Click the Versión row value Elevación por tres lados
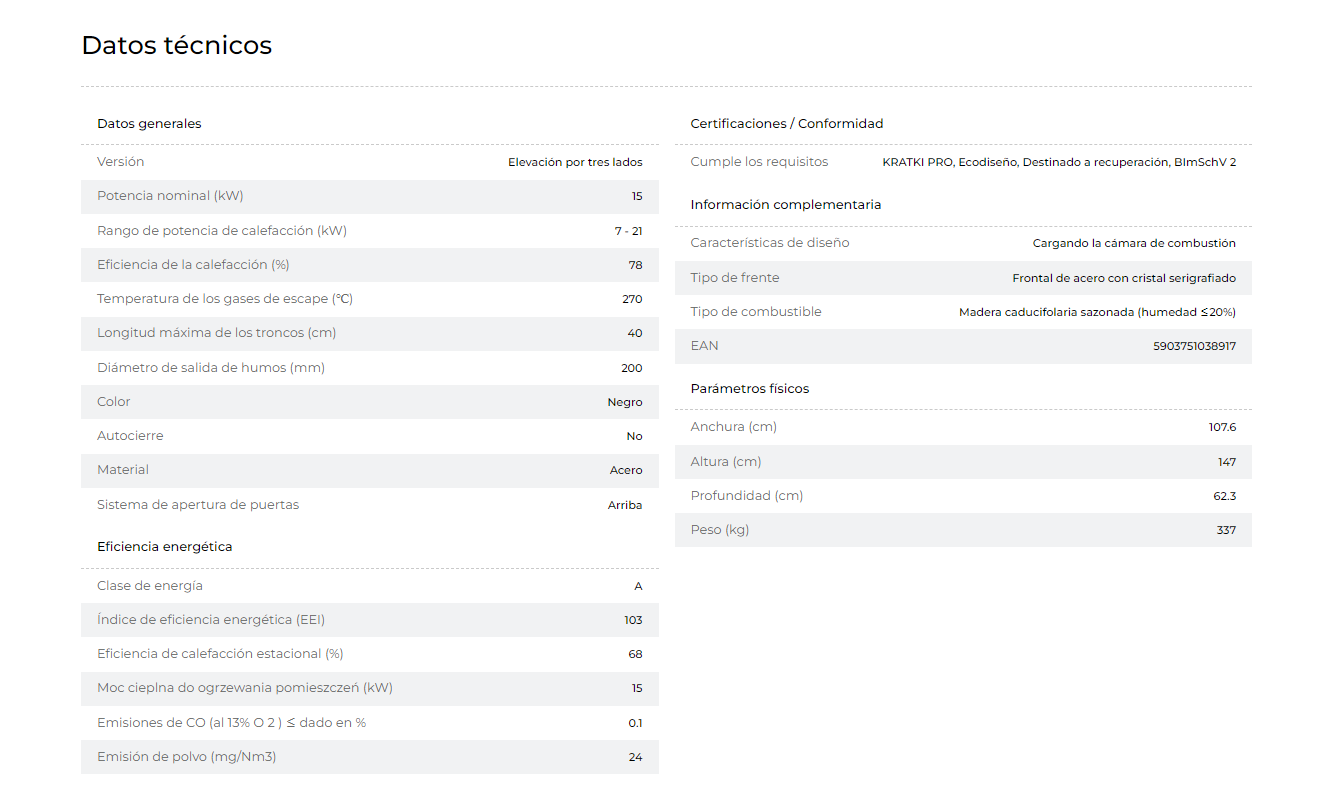This screenshot has height=808, width=1344. click(x=575, y=162)
